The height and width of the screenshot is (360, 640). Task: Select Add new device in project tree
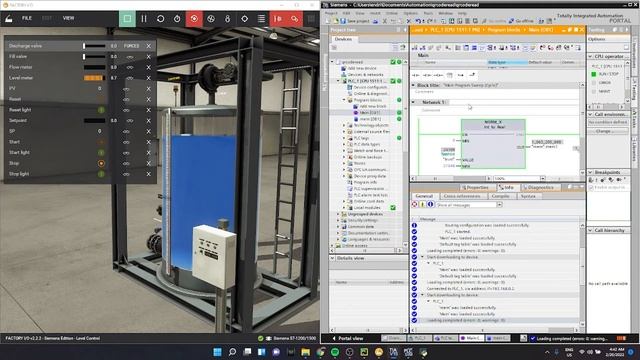click(362, 68)
